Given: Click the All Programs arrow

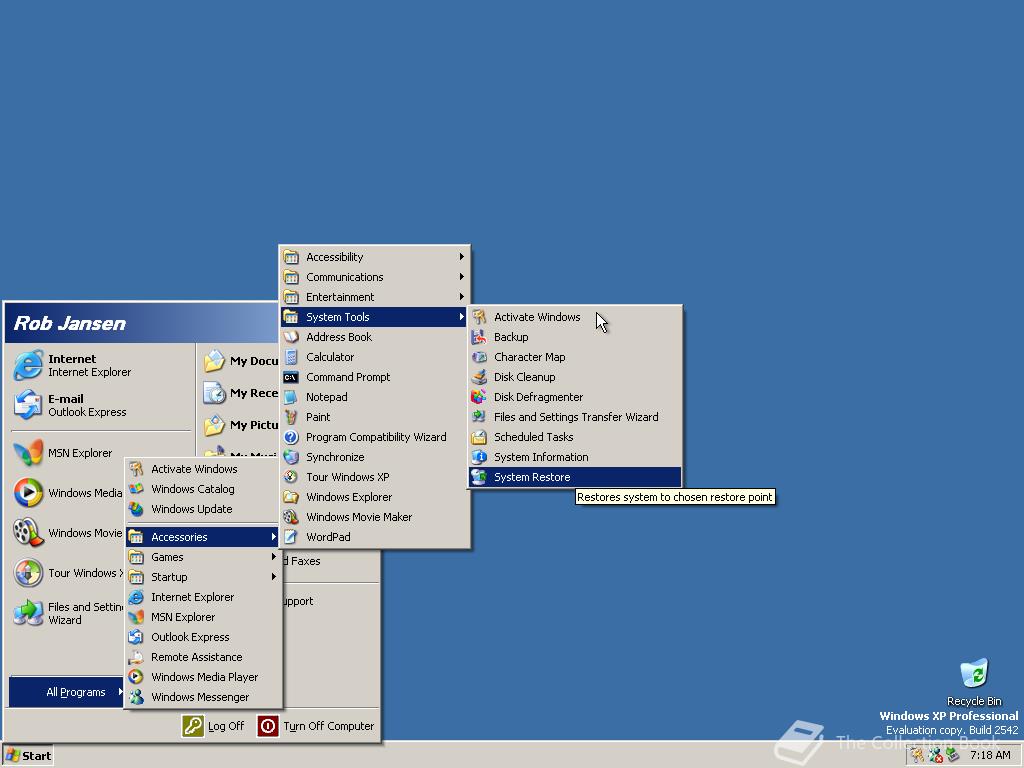Looking at the screenshot, I should pyautogui.click(x=120, y=692).
